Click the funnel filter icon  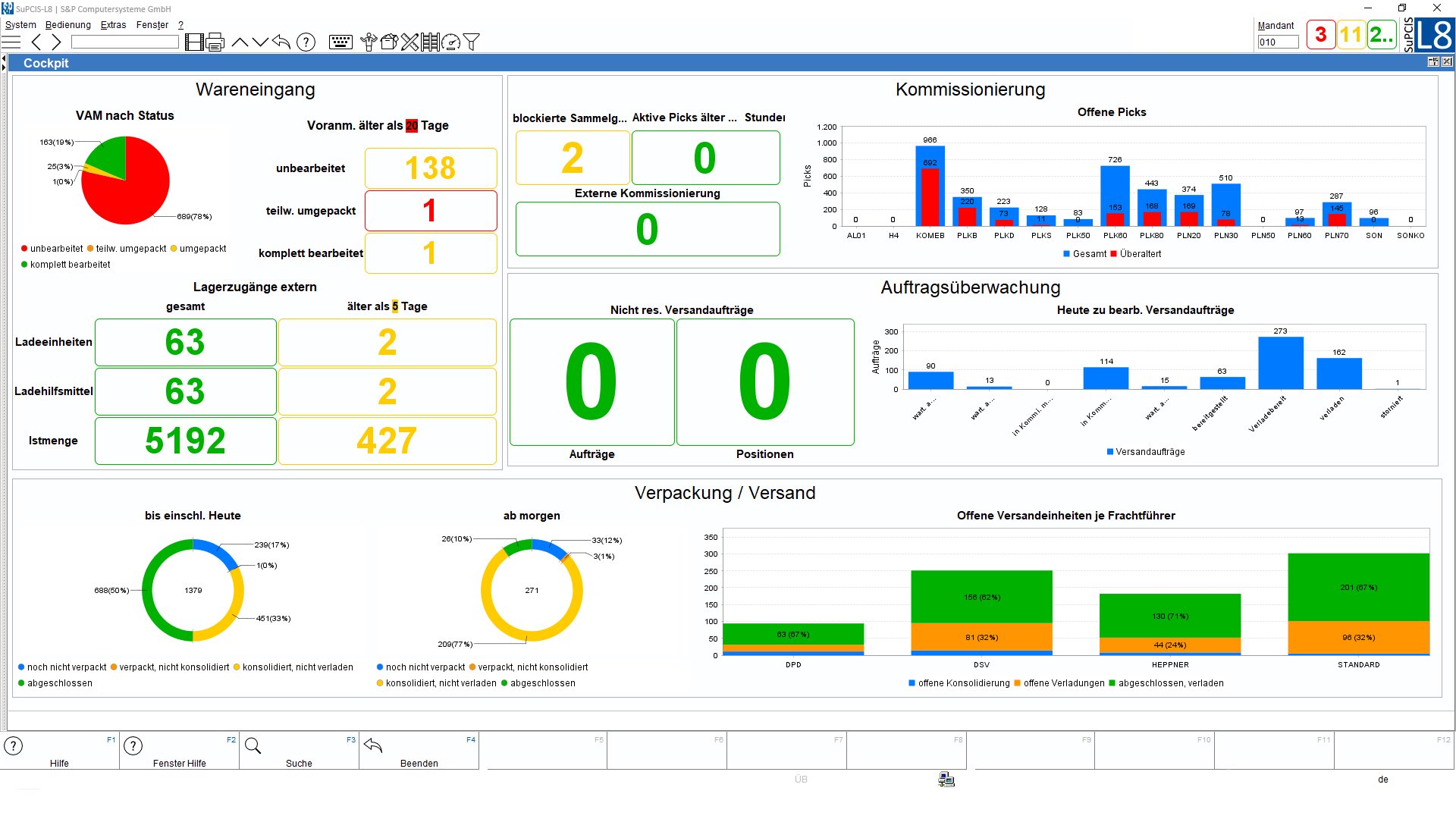click(x=471, y=42)
